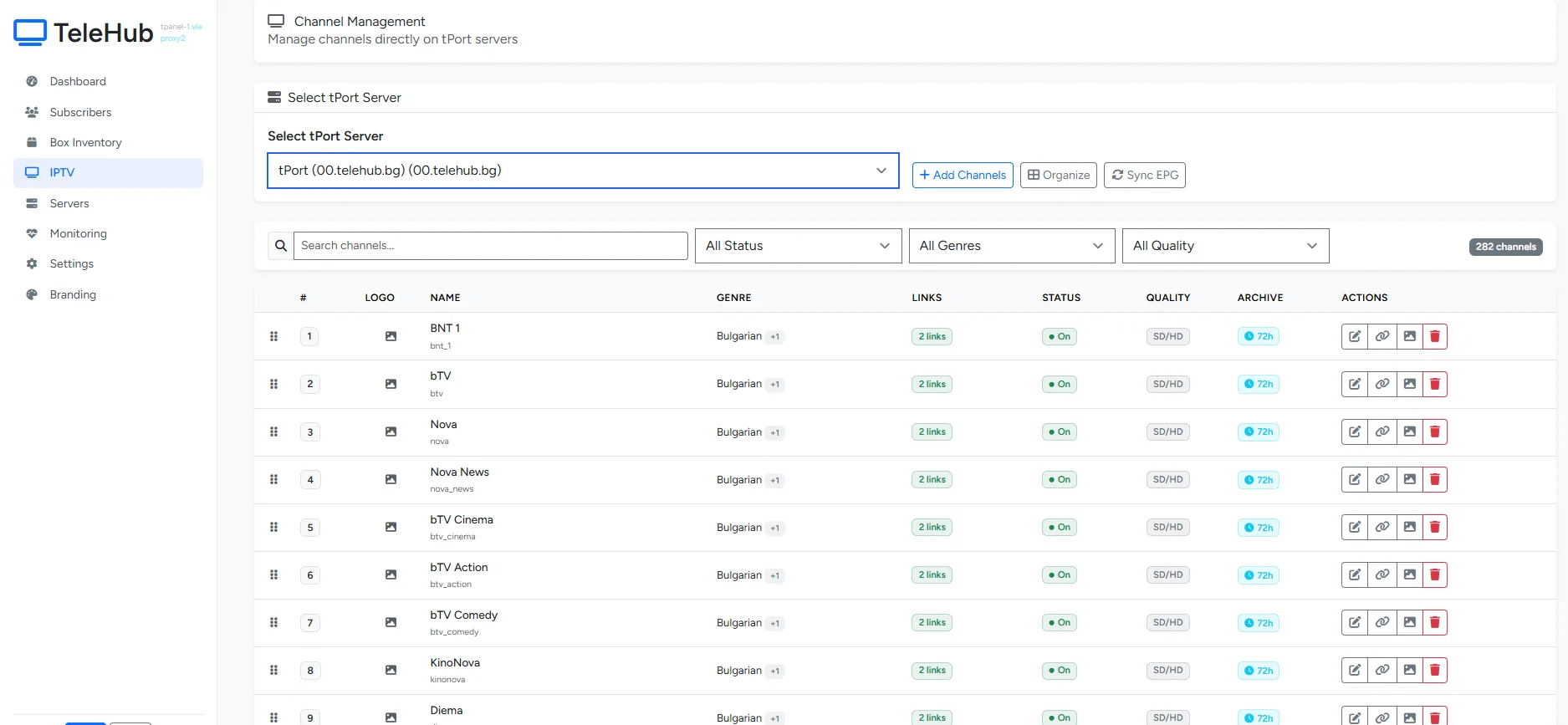
Task: Focus the Search channels input field
Action: tap(491, 246)
